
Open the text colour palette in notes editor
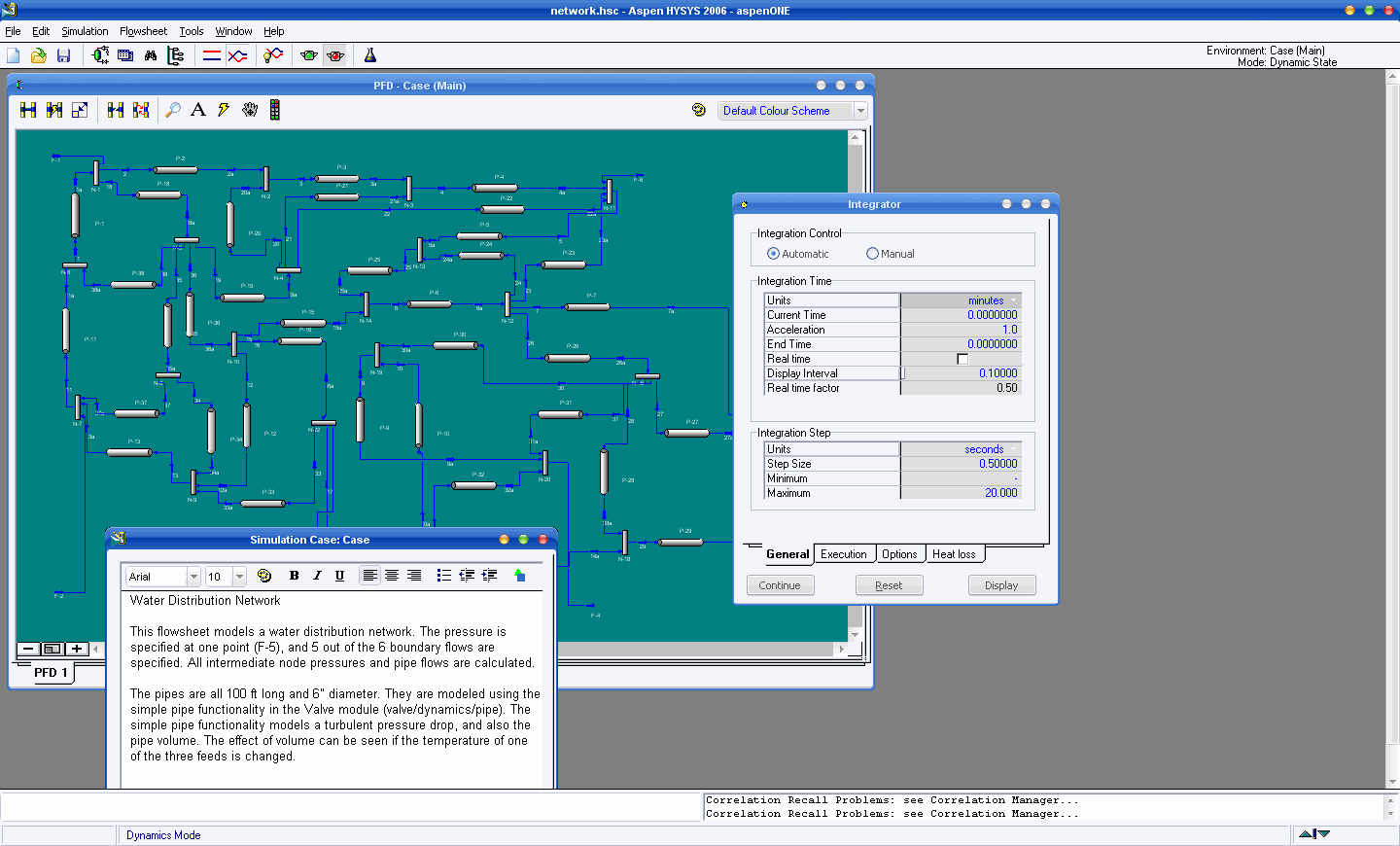click(264, 576)
